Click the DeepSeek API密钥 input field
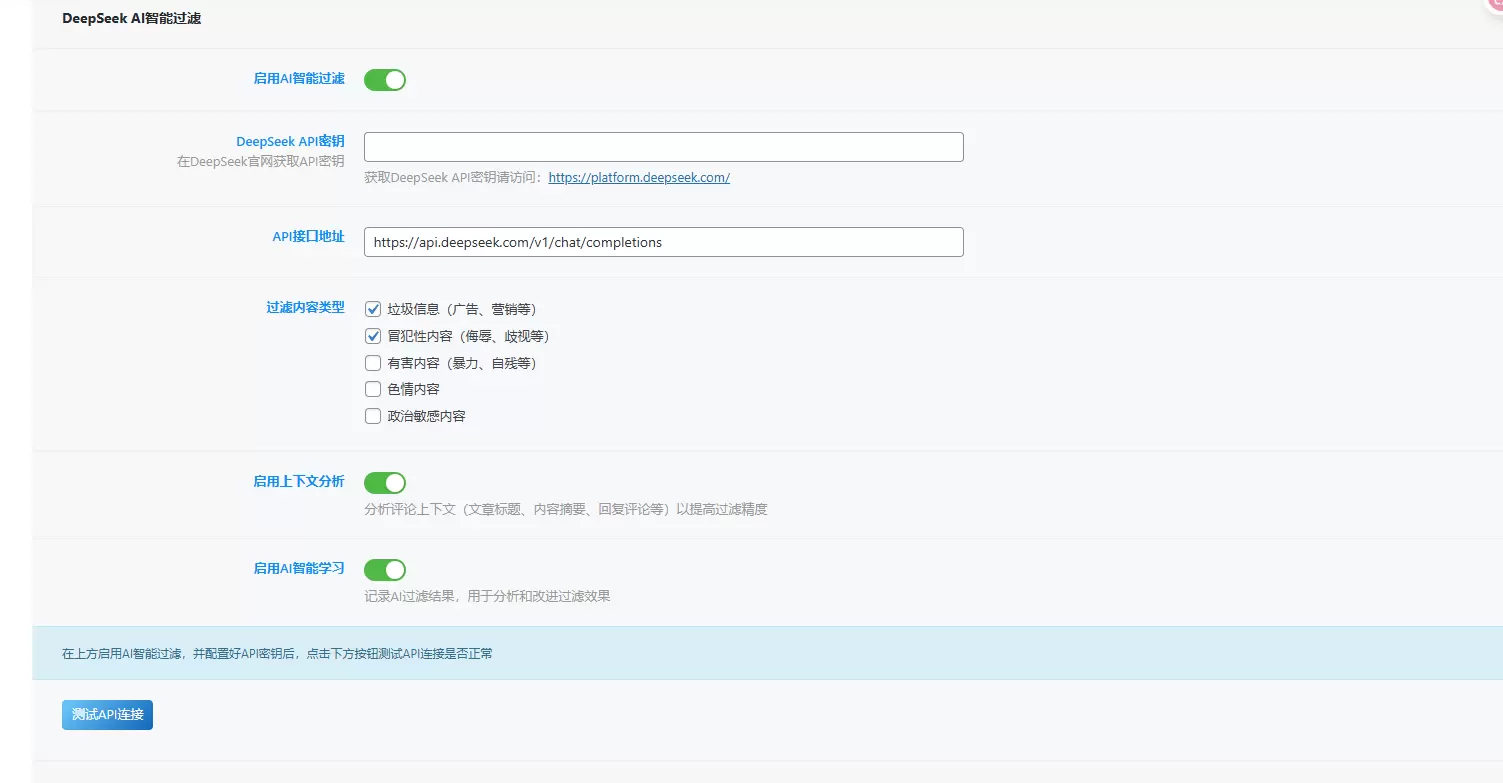This screenshot has width=1503, height=783. click(664, 147)
